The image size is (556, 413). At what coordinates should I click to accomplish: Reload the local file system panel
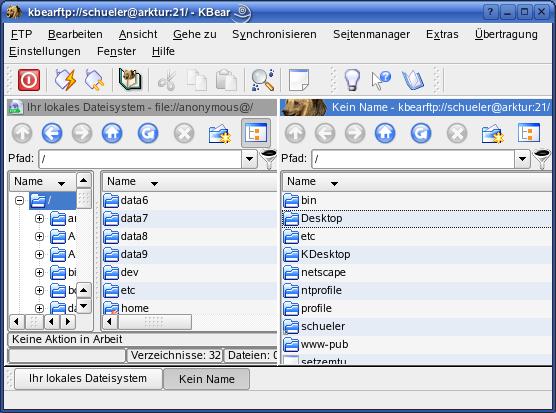point(148,133)
